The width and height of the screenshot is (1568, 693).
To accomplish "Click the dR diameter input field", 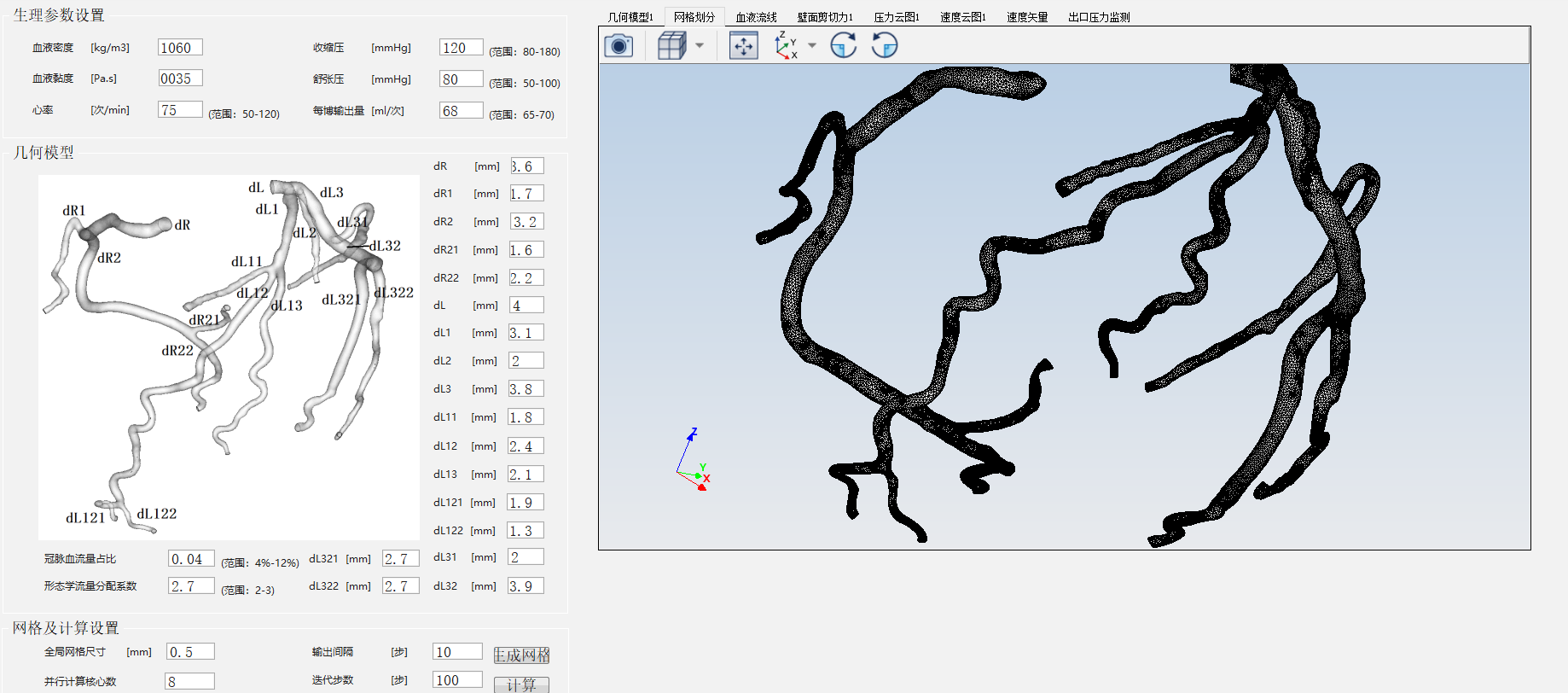I will pyautogui.click(x=526, y=166).
